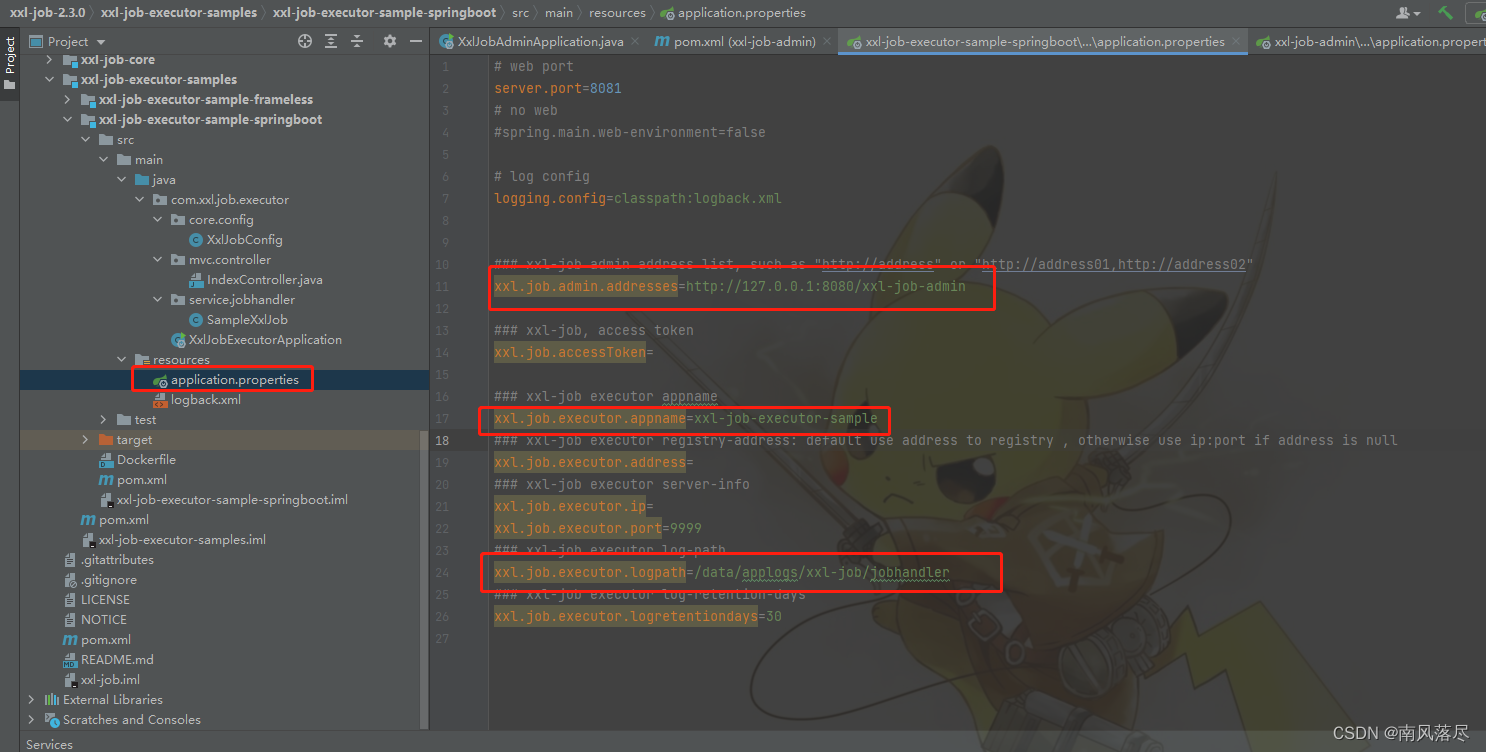This screenshot has height=752, width=1486.
Task: Click xxl-job-2.3.0 breadcrumb
Action: pos(47,13)
